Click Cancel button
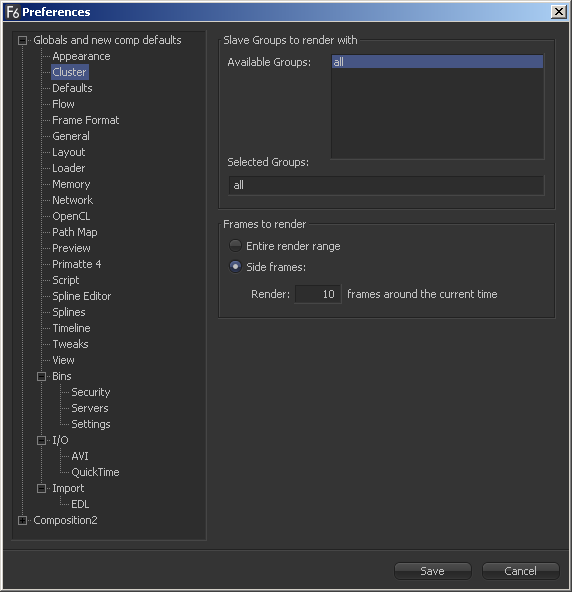The width and height of the screenshot is (572, 592). tap(520, 571)
